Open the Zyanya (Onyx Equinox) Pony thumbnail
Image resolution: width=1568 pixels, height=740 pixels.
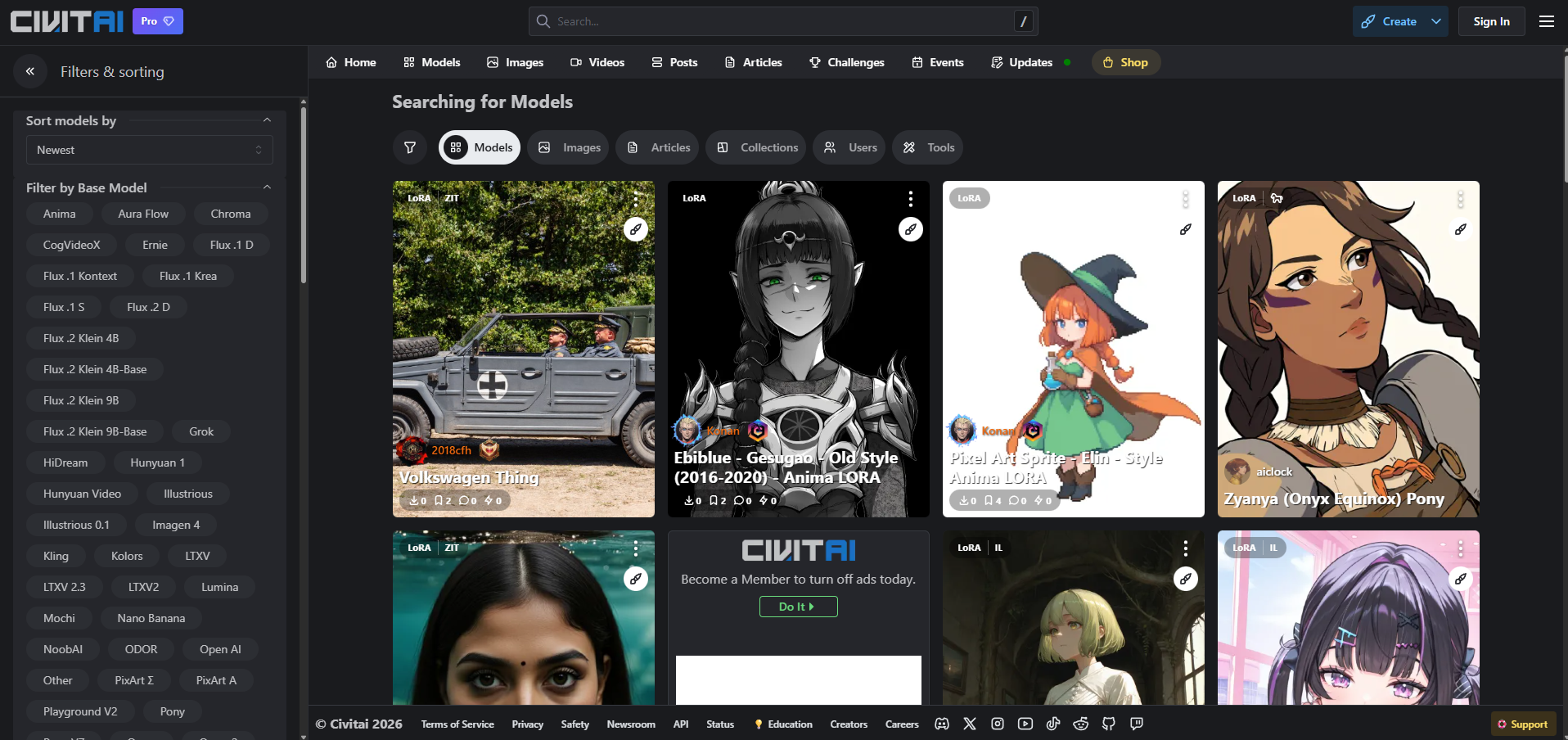pos(1349,349)
